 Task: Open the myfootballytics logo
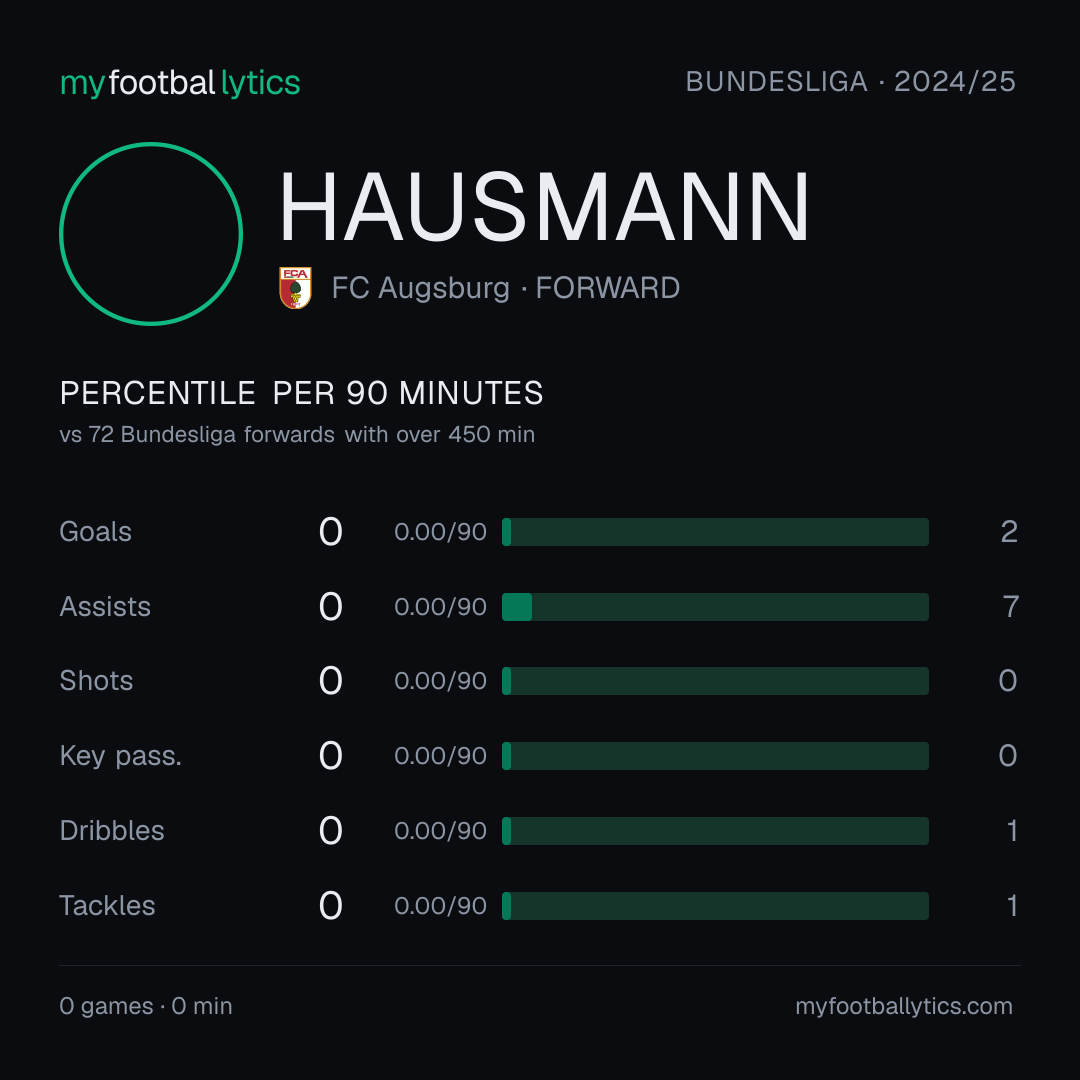click(x=180, y=83)
